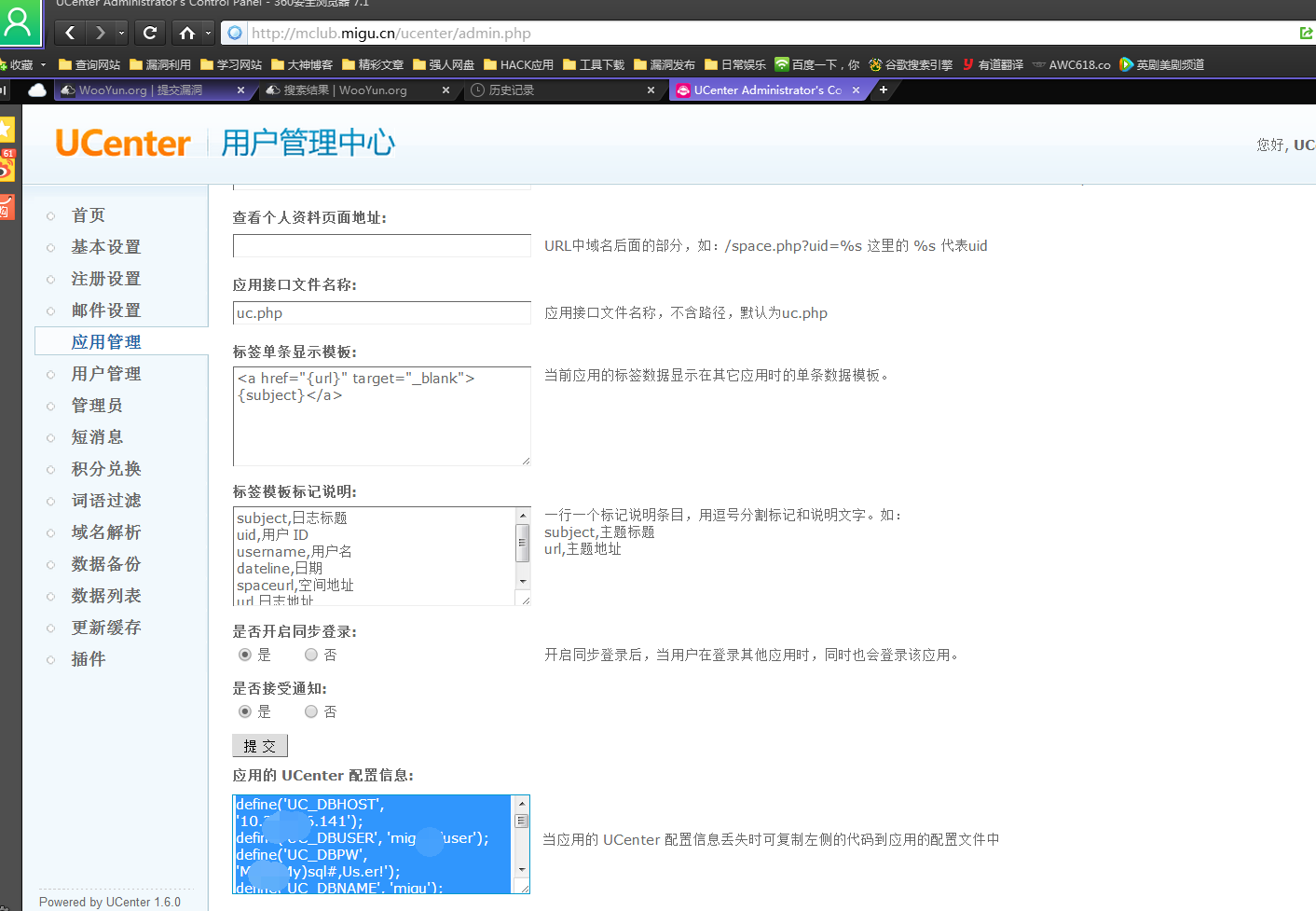This screenshot has height=911, width=1316.
Task: Click the browser forward arrow button
Action: [x=99, y=33]
